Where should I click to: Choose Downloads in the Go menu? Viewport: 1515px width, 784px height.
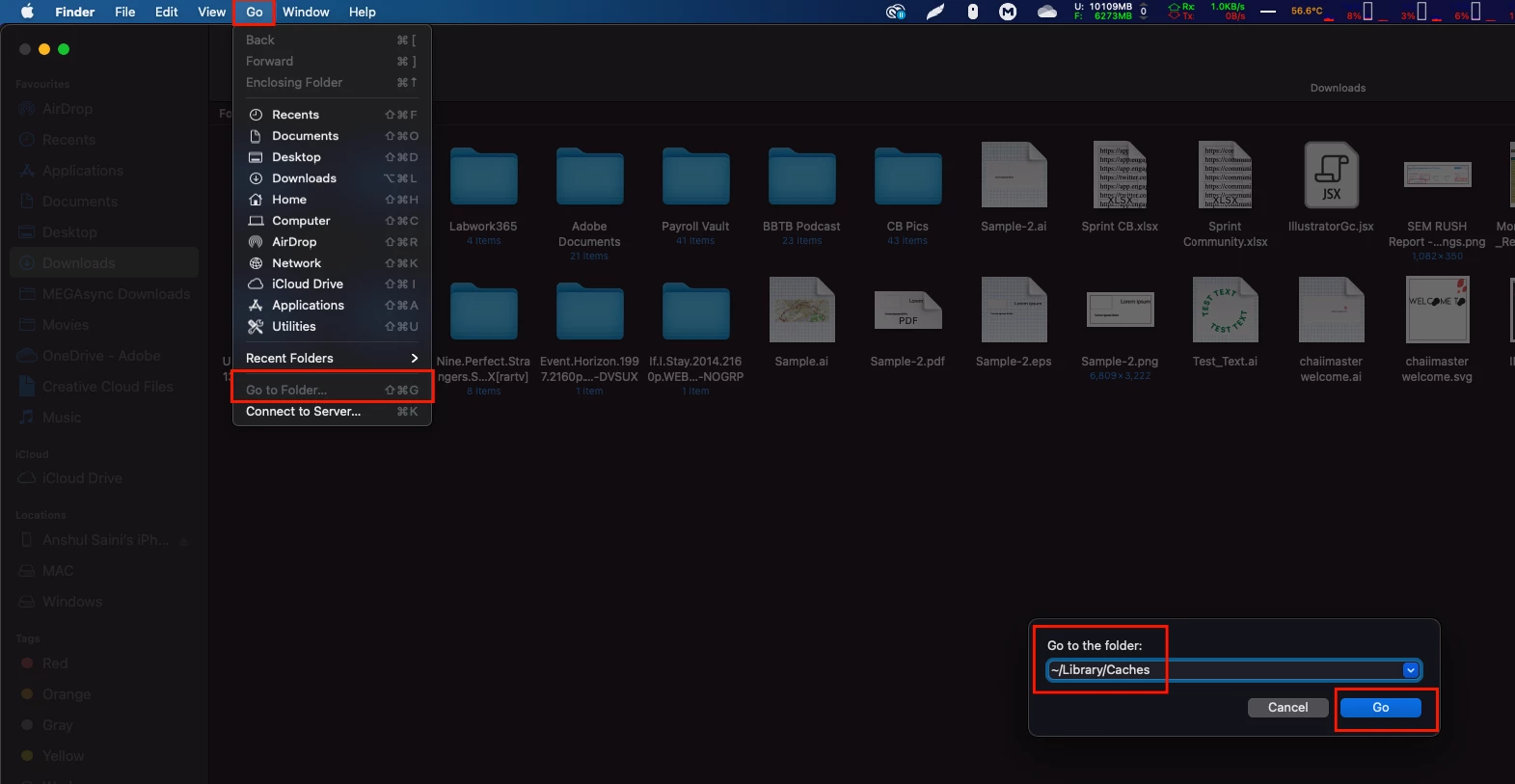tap(332, 178)
